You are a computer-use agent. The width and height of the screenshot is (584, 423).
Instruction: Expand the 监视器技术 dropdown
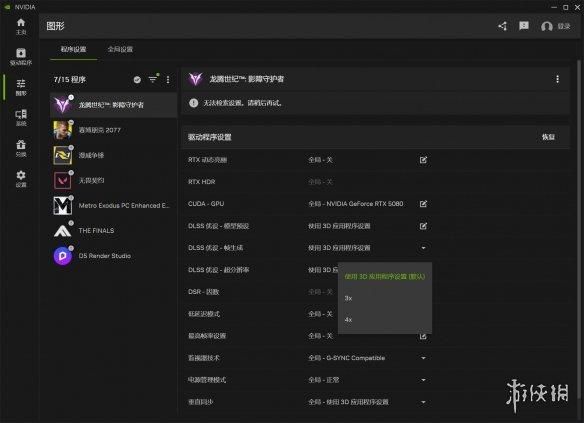423,358
